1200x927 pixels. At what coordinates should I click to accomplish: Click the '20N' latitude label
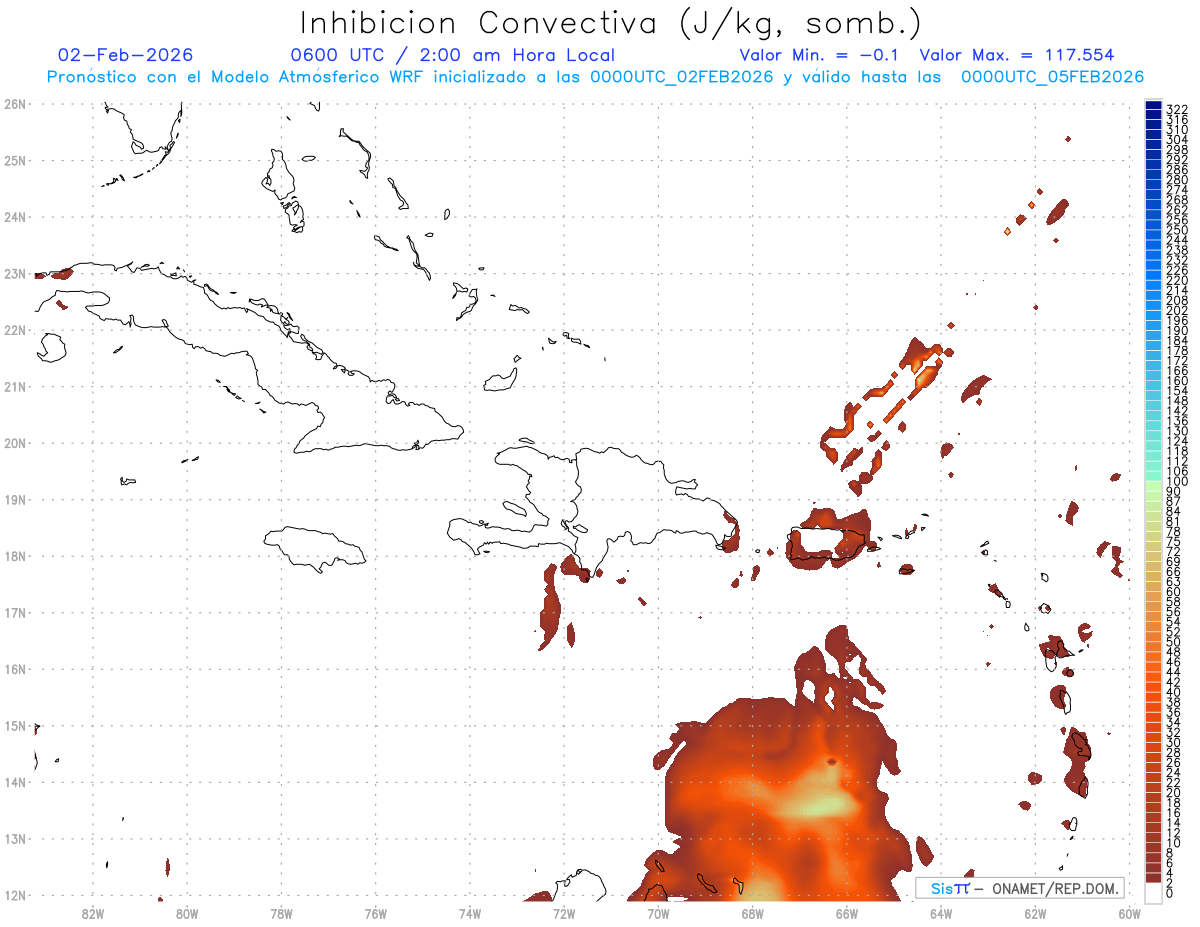click(14, 443)
